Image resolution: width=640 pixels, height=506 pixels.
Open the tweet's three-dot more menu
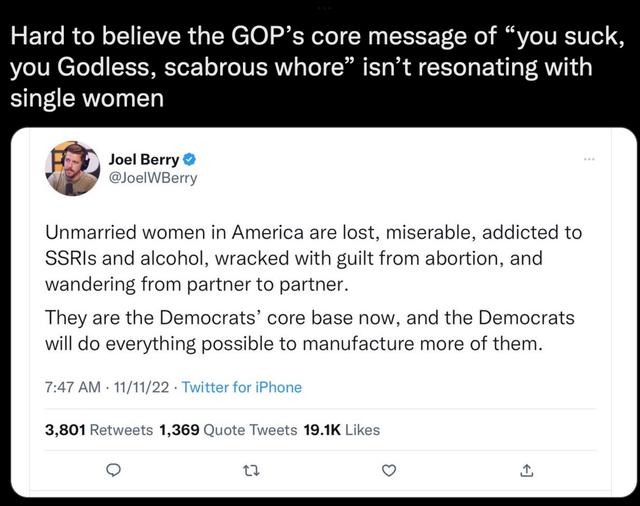coord(589,160)
